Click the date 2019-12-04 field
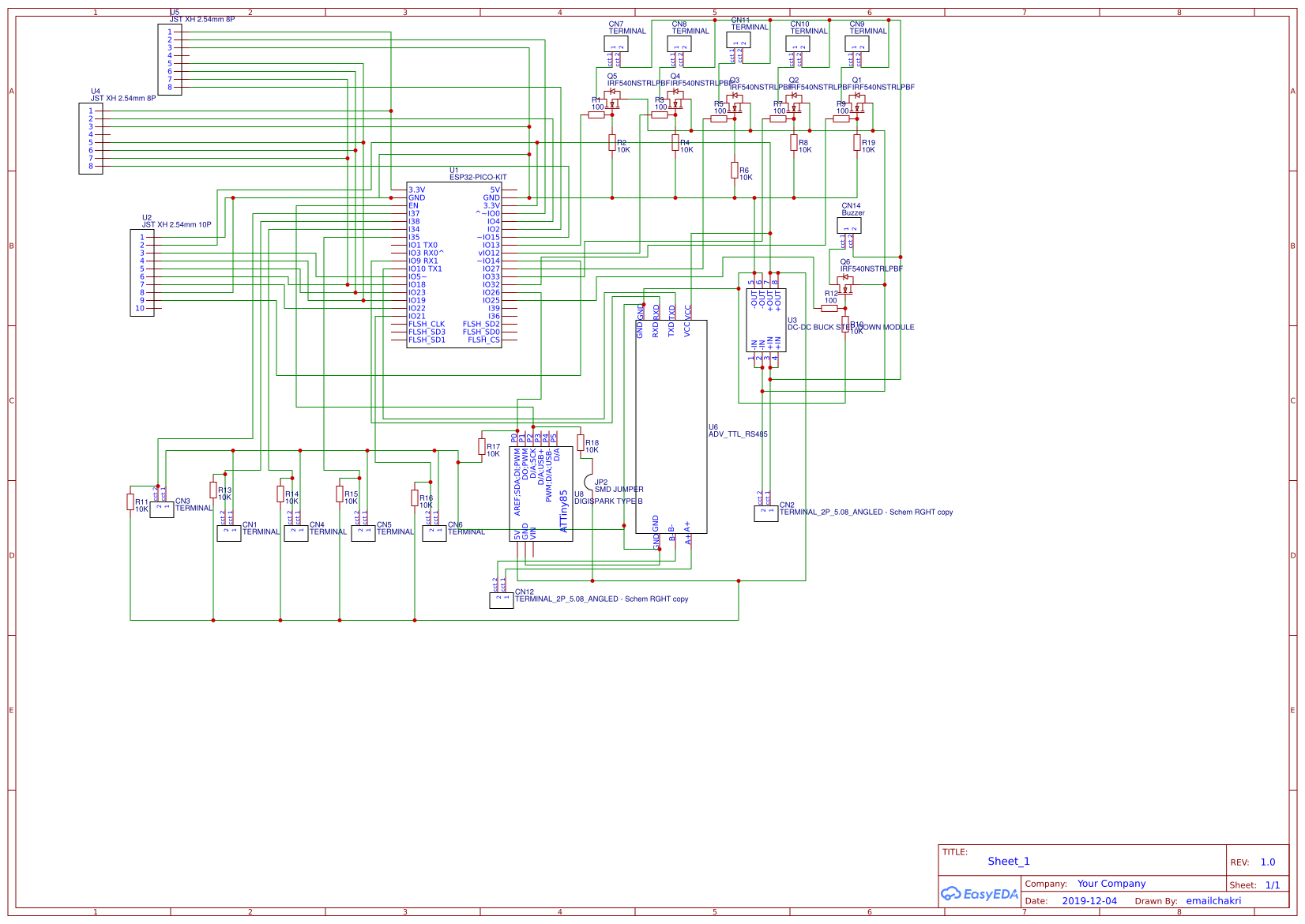This screenshot has width=1305, height=924. tap(1091, 901)
